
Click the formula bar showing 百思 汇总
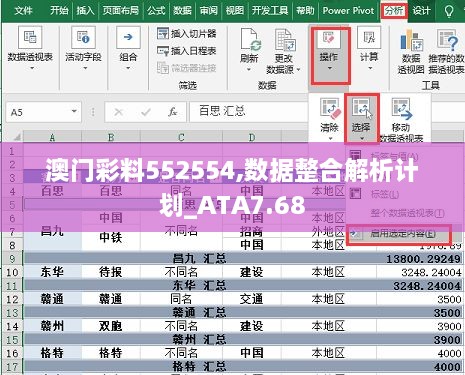point(248,111)
